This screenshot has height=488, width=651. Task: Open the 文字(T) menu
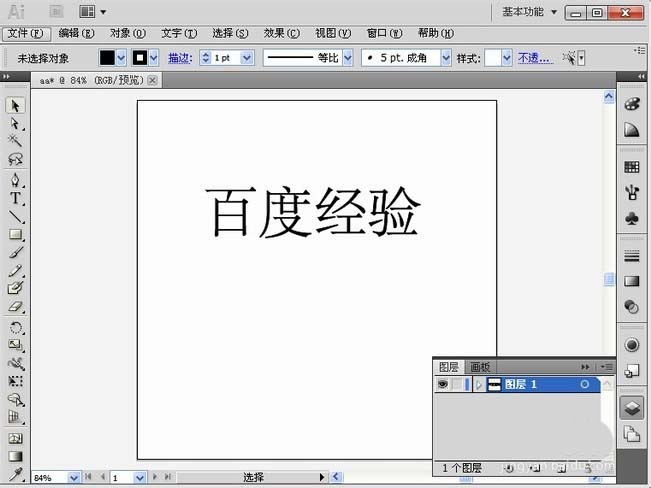point(179,33)
